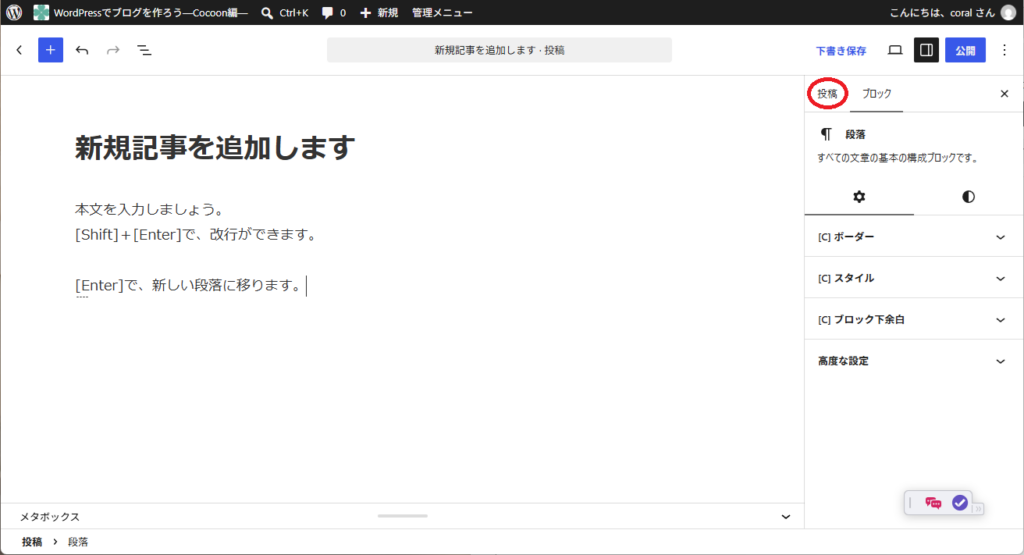Open the comments bubble showing 0
This screenshot has height=555, width=1024.
point(334,12)
